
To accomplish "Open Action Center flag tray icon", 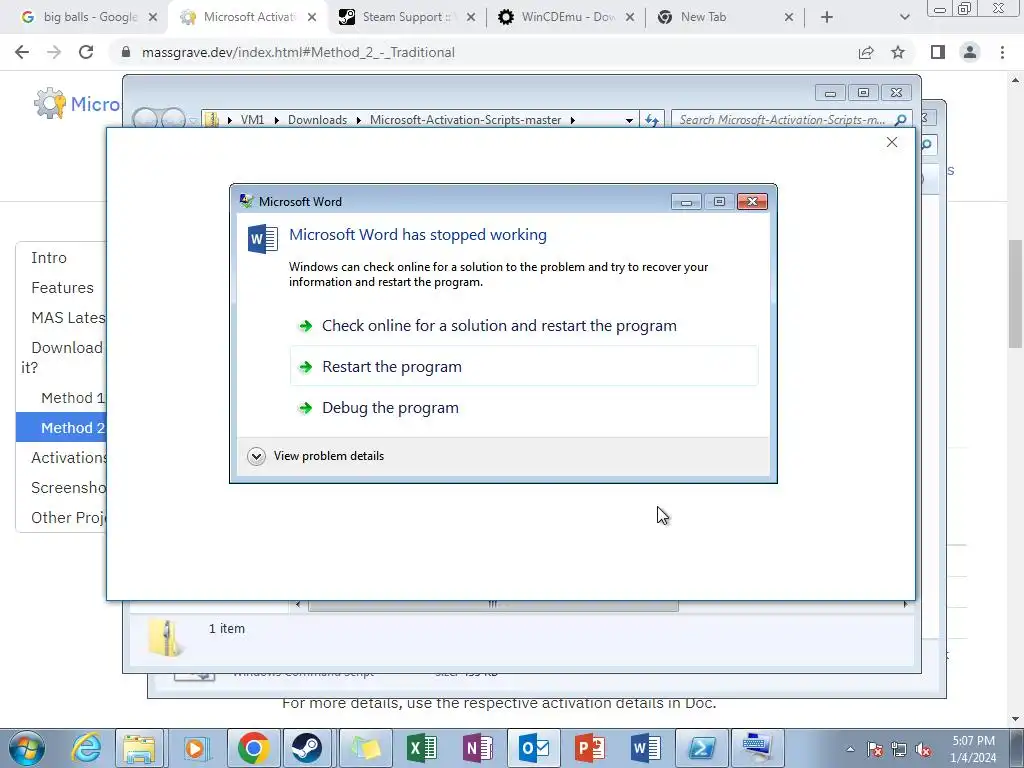I will pyautogui.click(x=875, y=750).
